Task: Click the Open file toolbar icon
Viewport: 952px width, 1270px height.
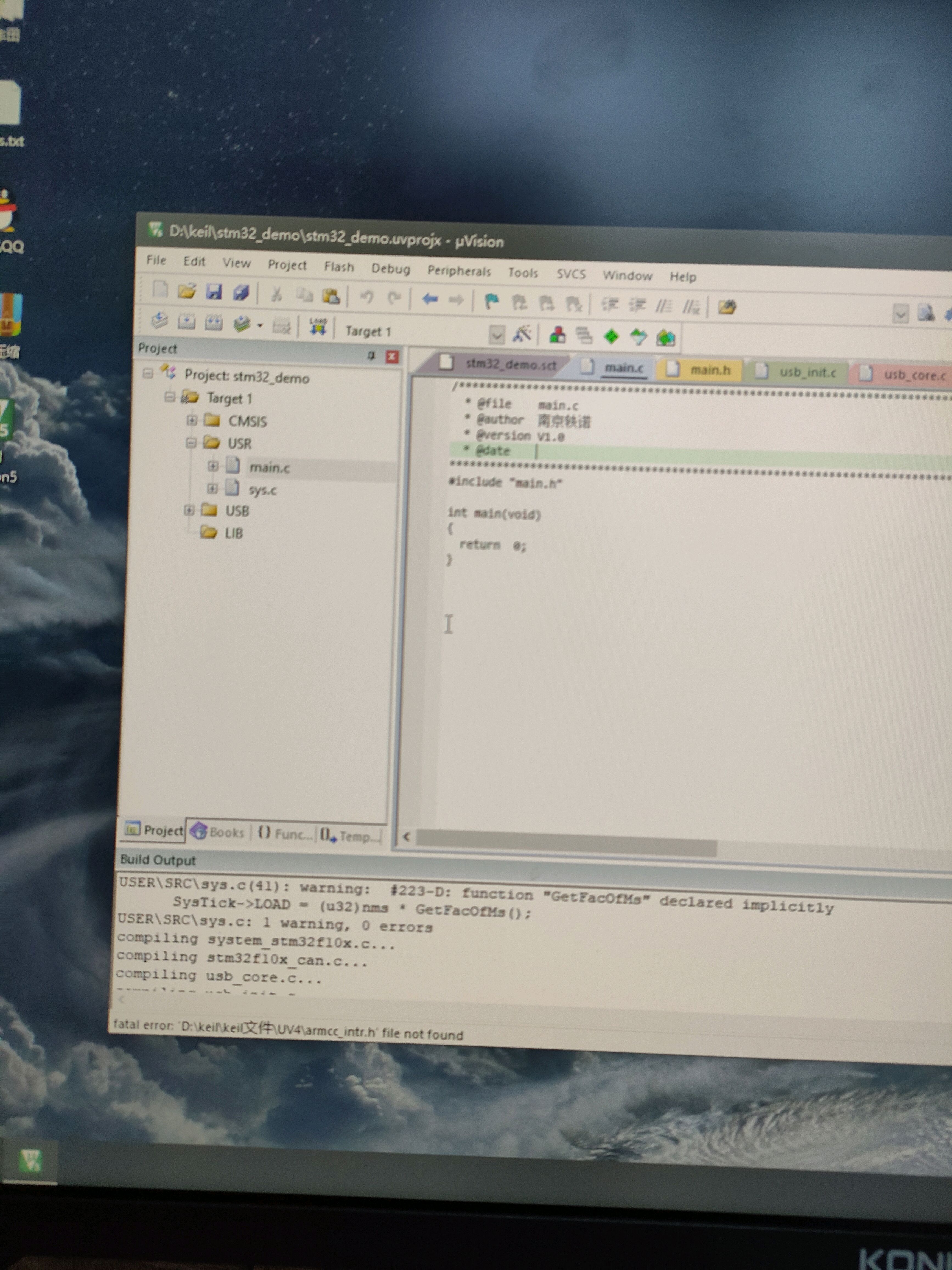Action: [186, 291]
